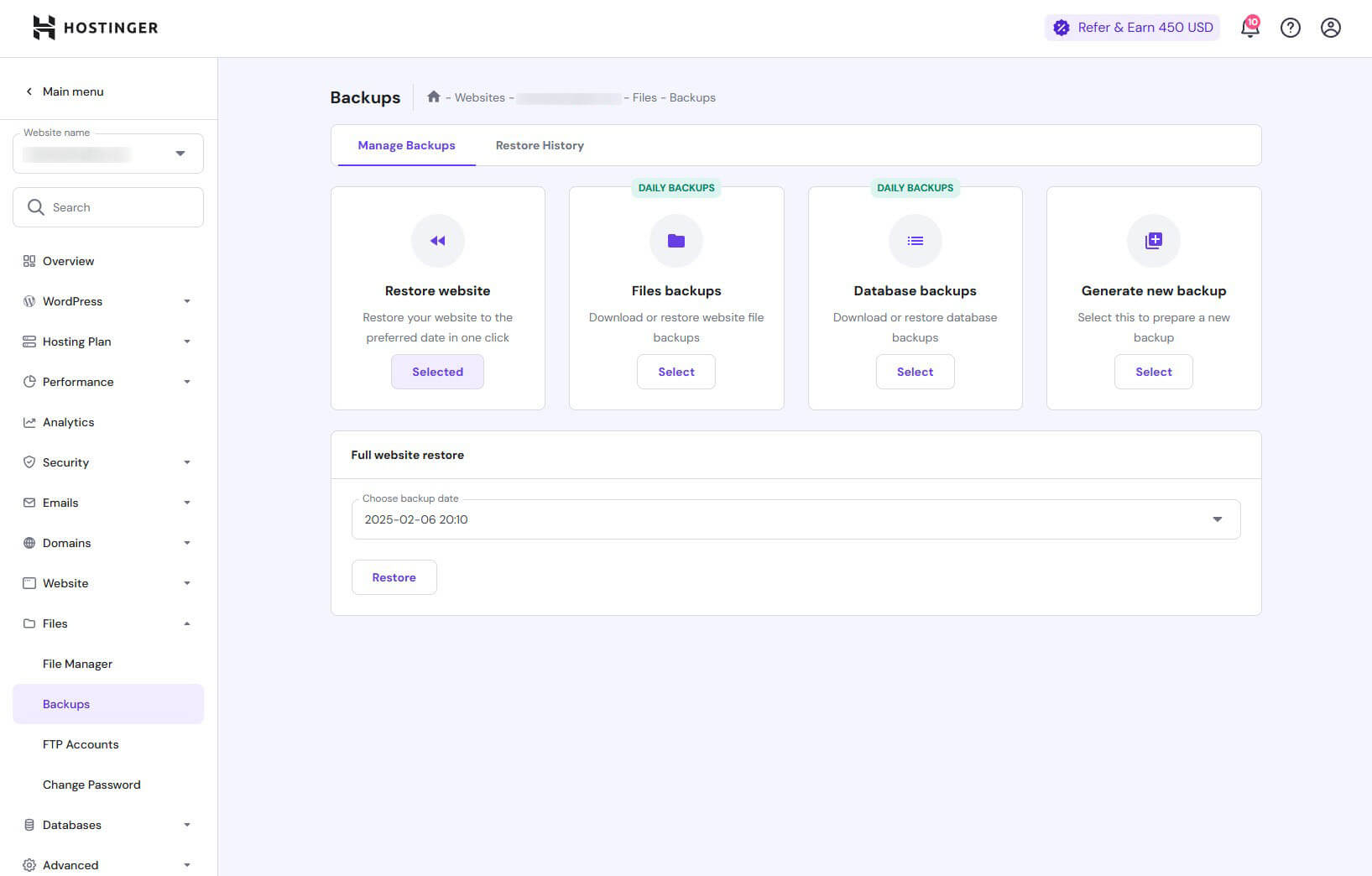Click the home icon in breadcrumb
Image resolution: width=1372 pixels, height=876 pixels.
pos(433,96)
